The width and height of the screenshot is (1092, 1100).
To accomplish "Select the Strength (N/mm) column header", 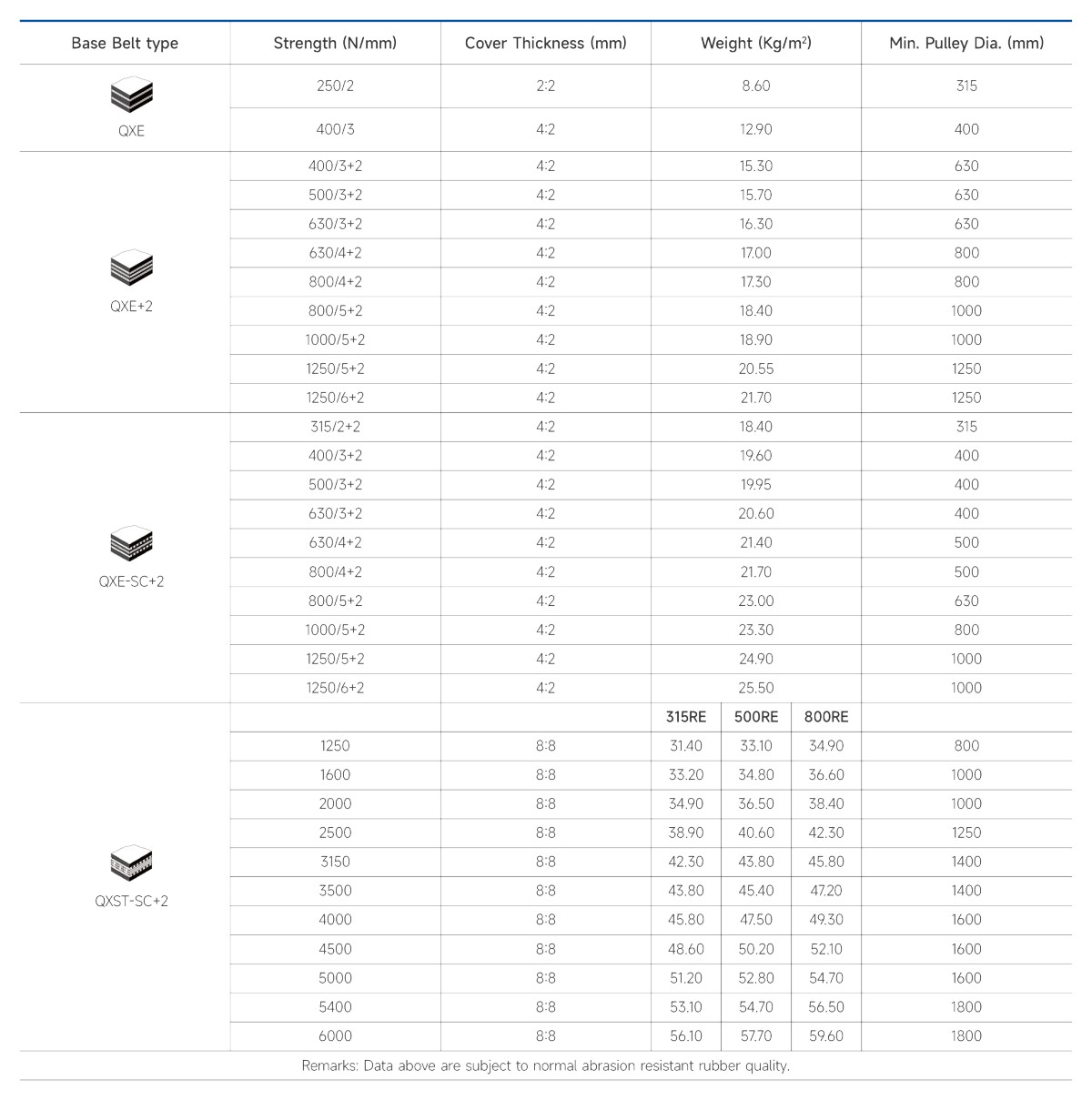I will click(335, 43).
